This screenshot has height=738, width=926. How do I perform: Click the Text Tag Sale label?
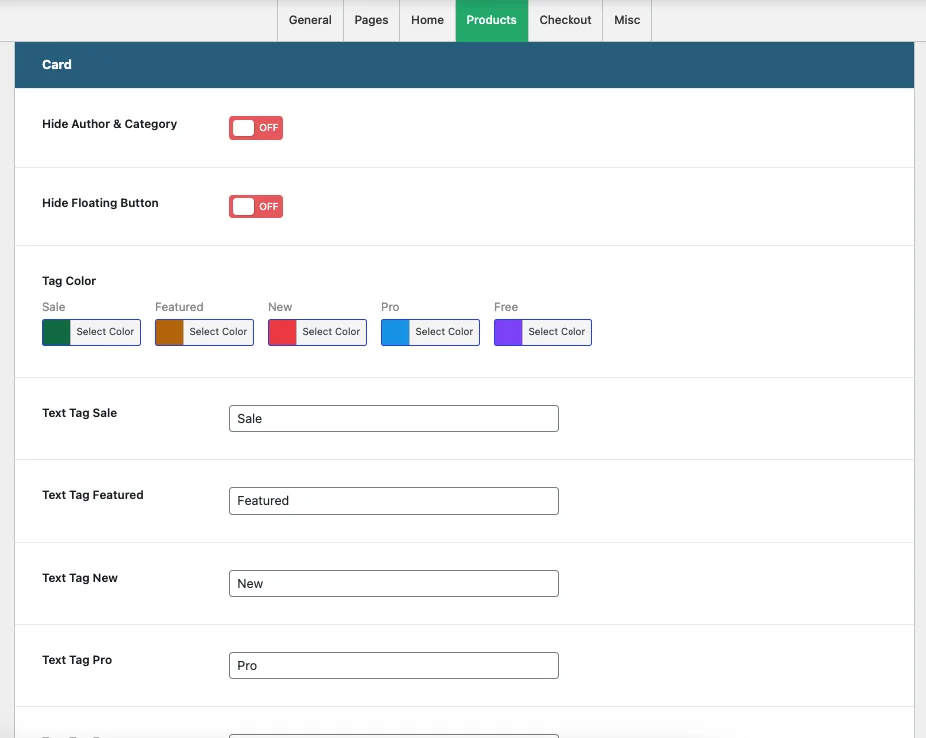pyautogui.click(x=79, y=413)
